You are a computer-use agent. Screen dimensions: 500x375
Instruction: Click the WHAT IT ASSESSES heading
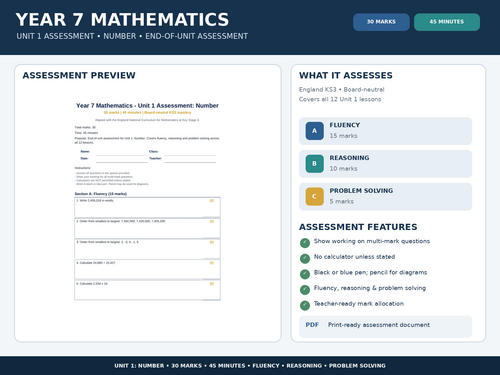pyautogui.click(x=346, y=75)
